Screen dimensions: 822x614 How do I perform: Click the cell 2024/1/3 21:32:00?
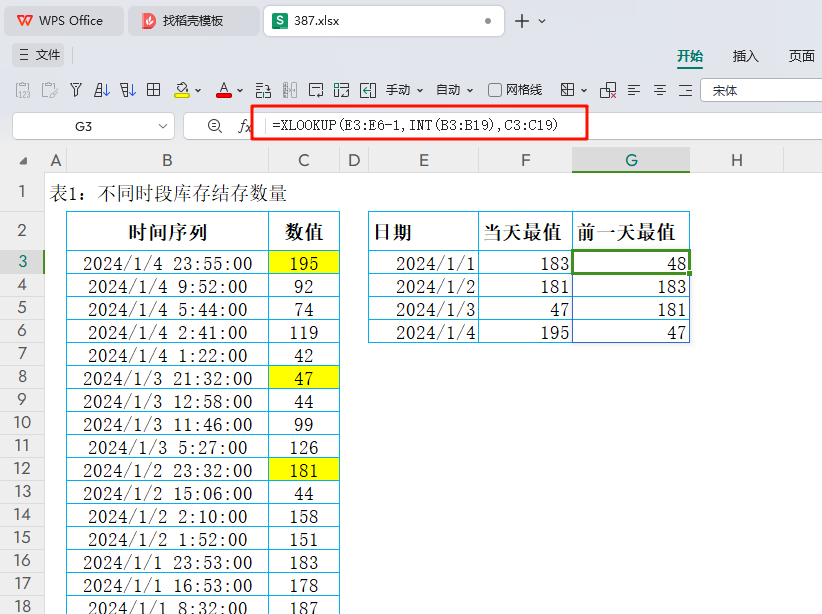[167, 378]
